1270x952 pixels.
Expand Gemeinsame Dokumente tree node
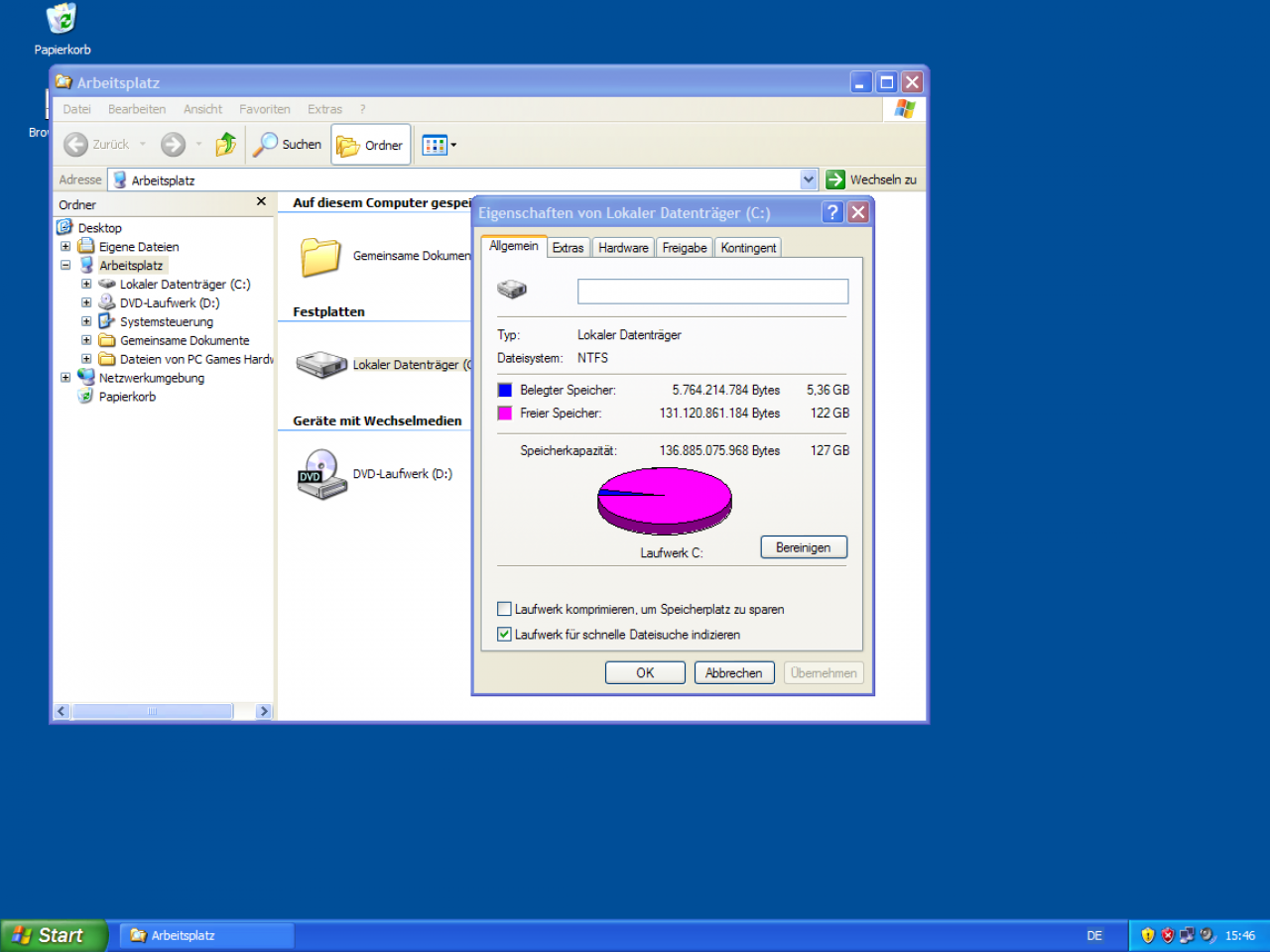[x=86, y=341]
